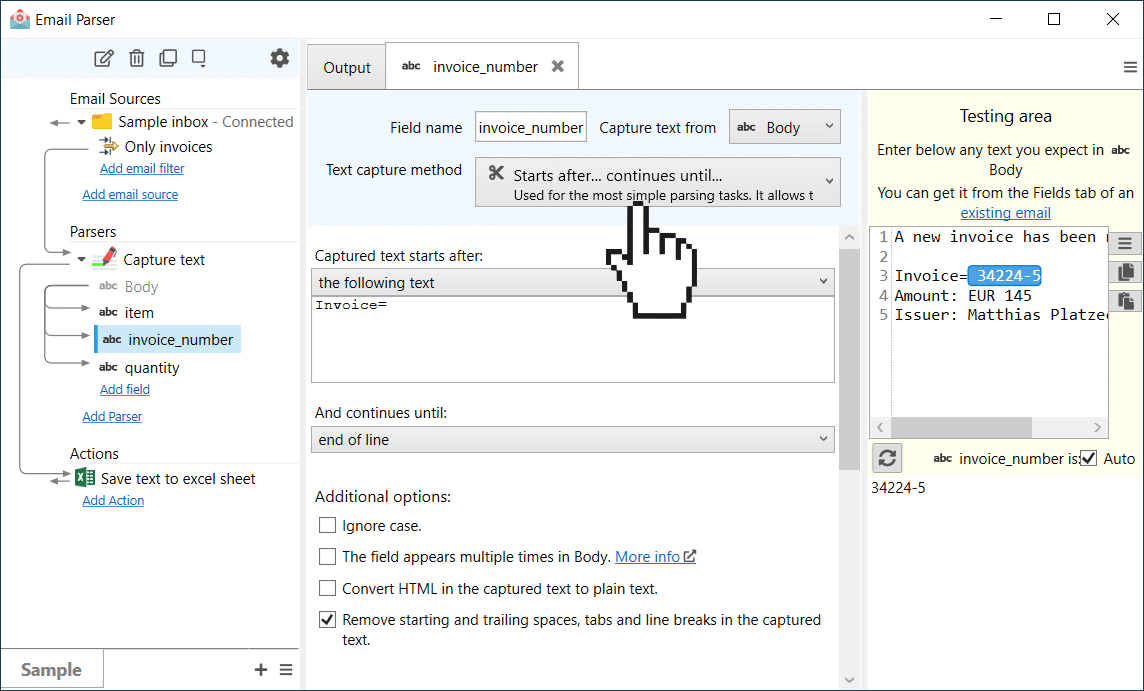Open the Capture text from Body dropdown
The height and width of the screenshot is (691, 1144).
coord(784,127)
